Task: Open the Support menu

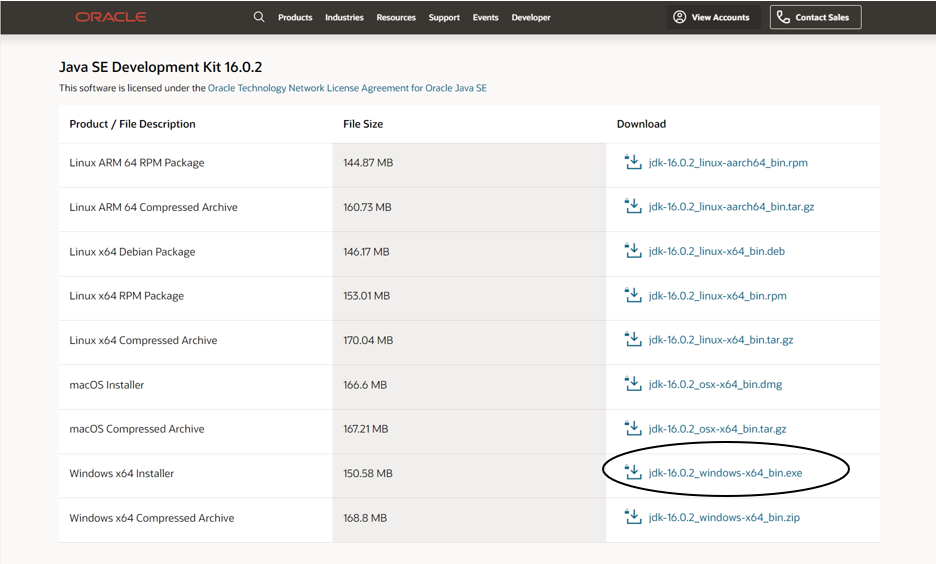Action: tap(444, 17)
